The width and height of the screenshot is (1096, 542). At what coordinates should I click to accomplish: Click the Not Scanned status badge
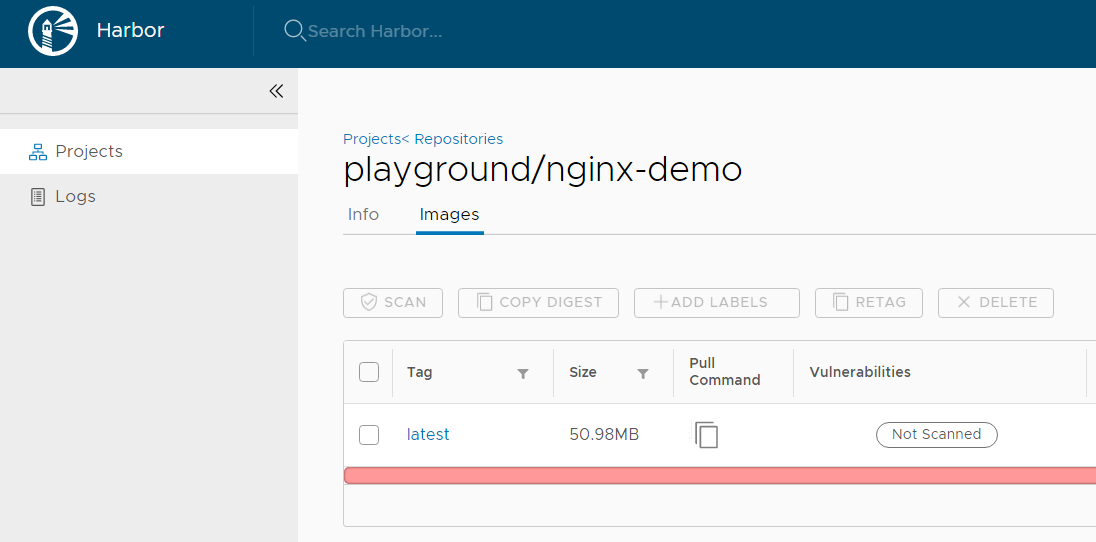(x=937, y=434)
